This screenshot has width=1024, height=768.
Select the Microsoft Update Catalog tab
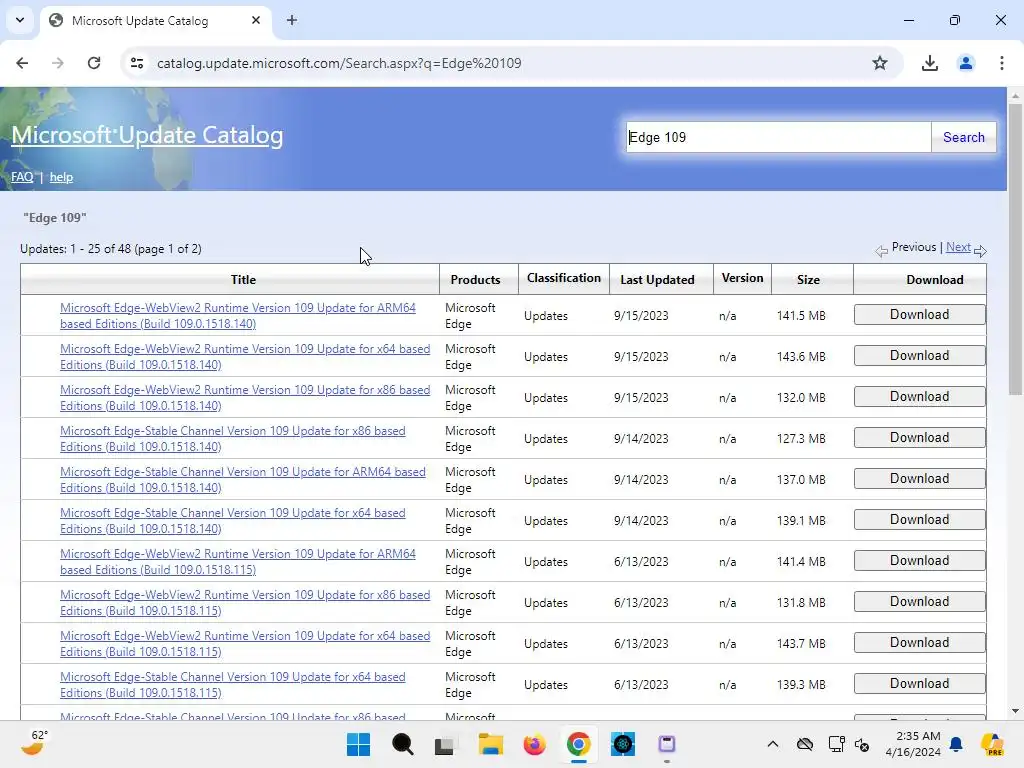tap(155, 20)
